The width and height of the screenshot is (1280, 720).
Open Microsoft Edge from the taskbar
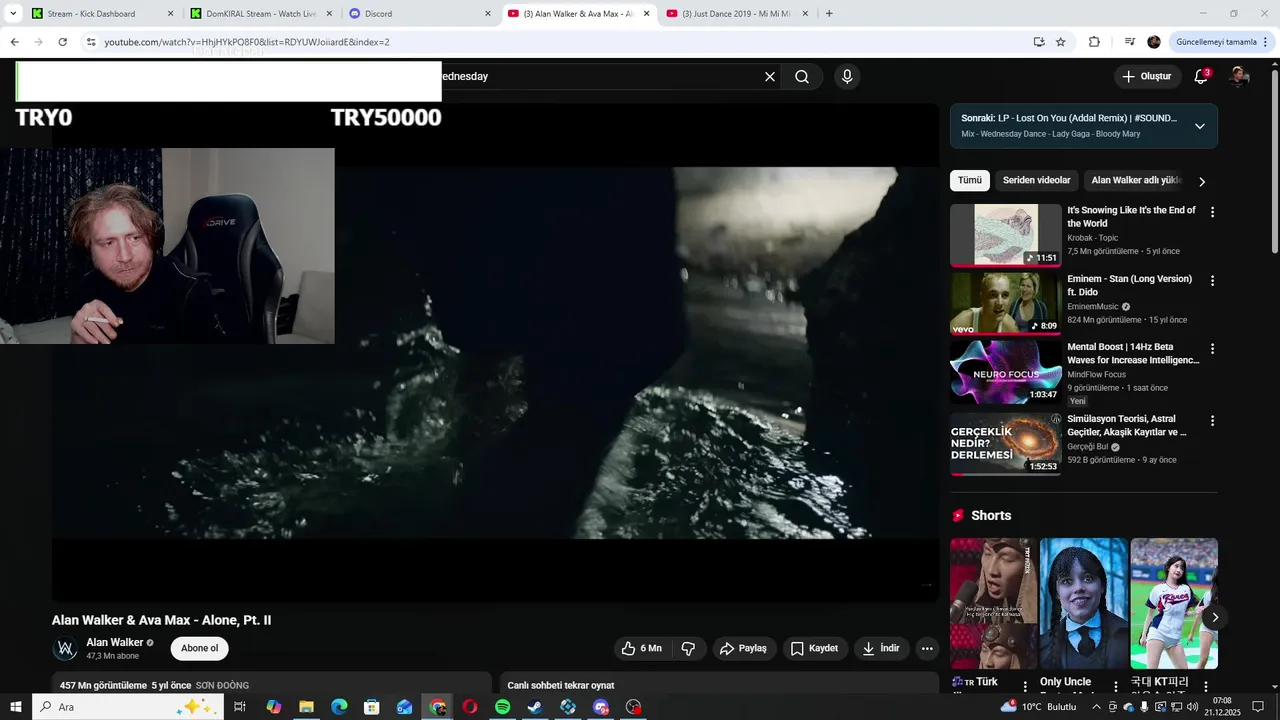coord(339,707)
